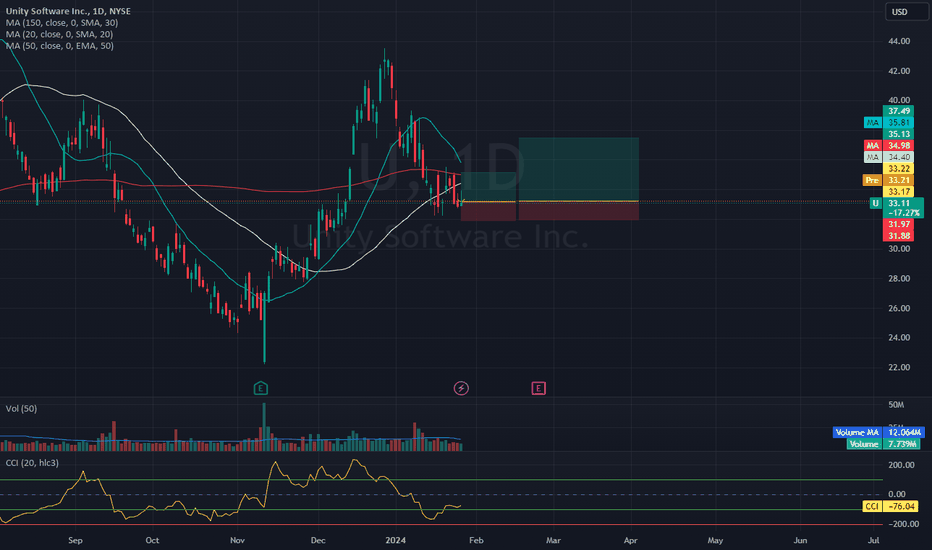Click the 7.739M volume value
This screenshot has width=932, height=550.
tap(901, 444)
